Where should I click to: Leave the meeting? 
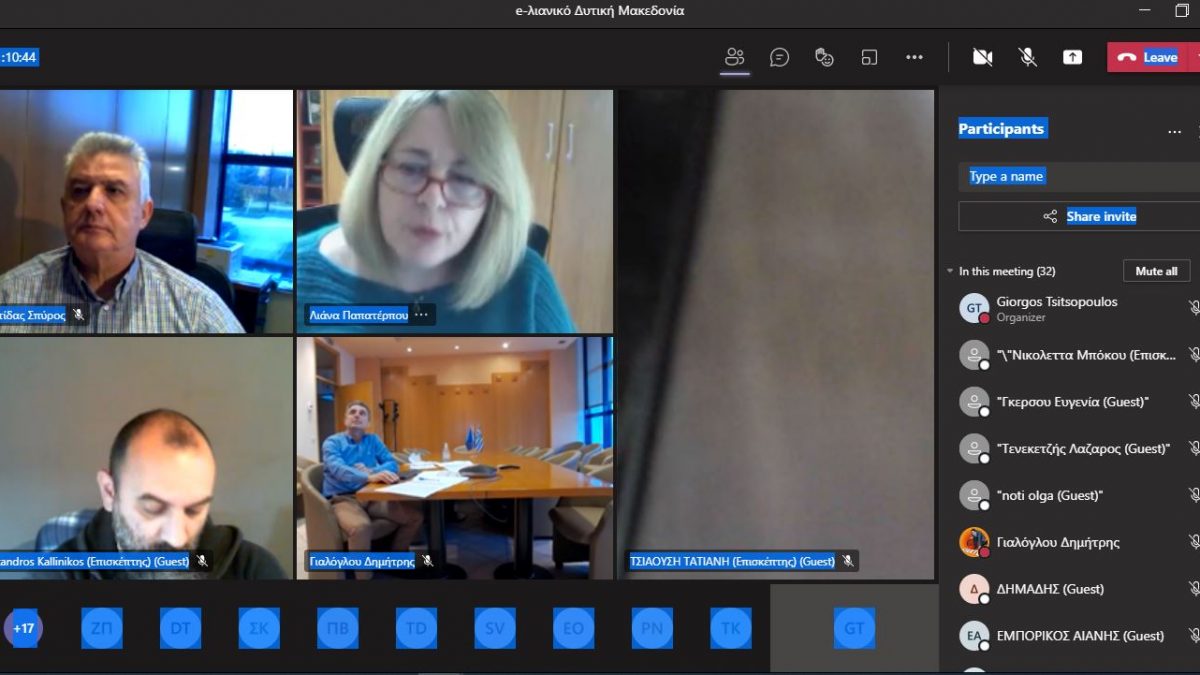pos(1148,57)
